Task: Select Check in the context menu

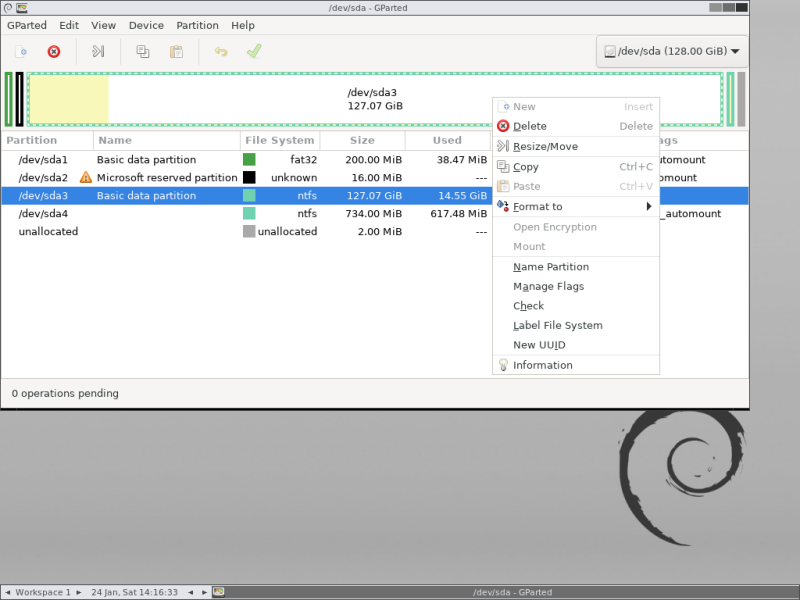Action: point(576,306)
